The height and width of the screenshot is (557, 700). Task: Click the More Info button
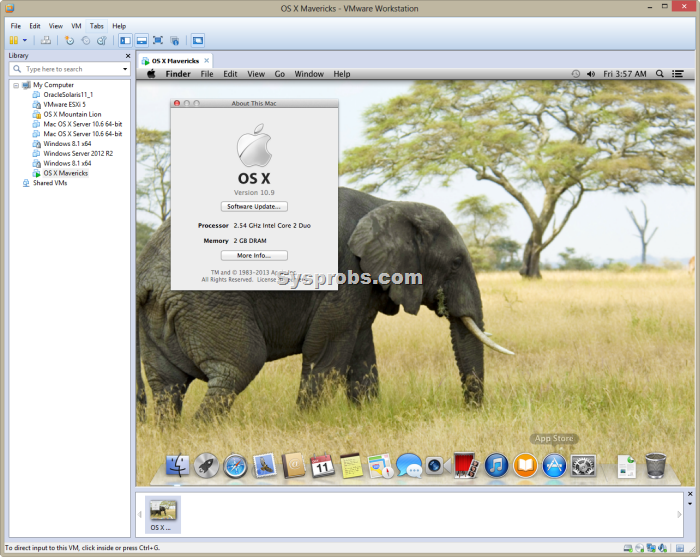tap(254, 256)
